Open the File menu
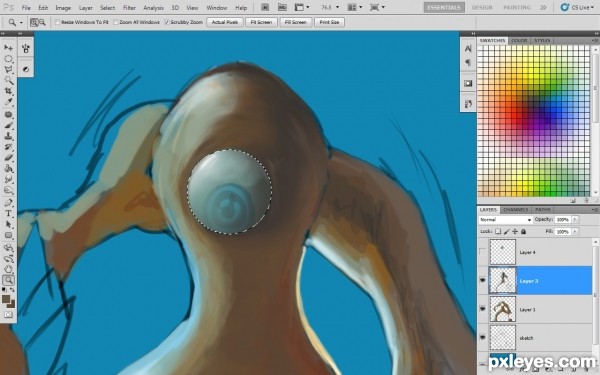The width and height of the screenshot is (600, 375). (26, 8)
